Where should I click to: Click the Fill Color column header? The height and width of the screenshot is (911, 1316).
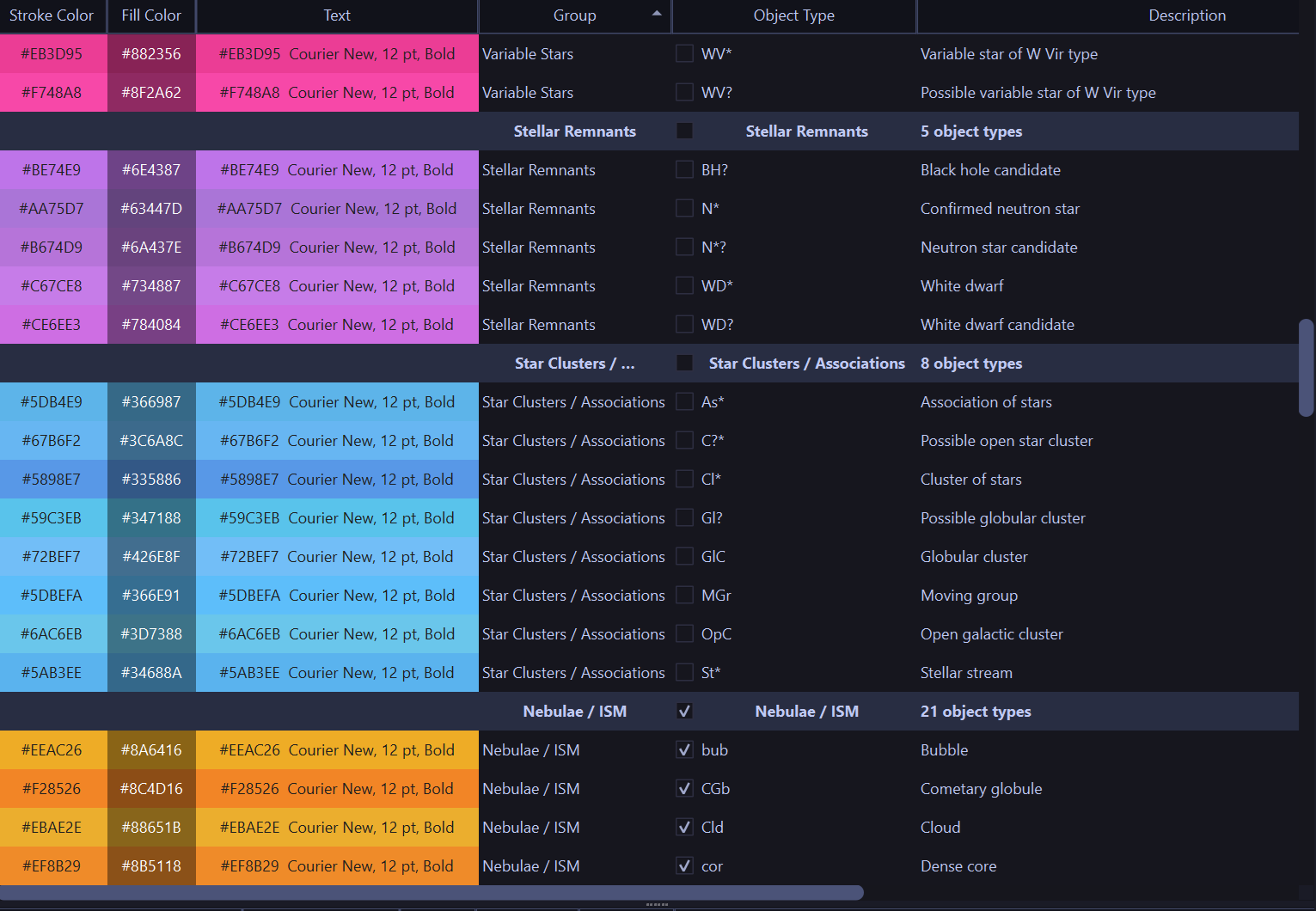coord(151,15)
